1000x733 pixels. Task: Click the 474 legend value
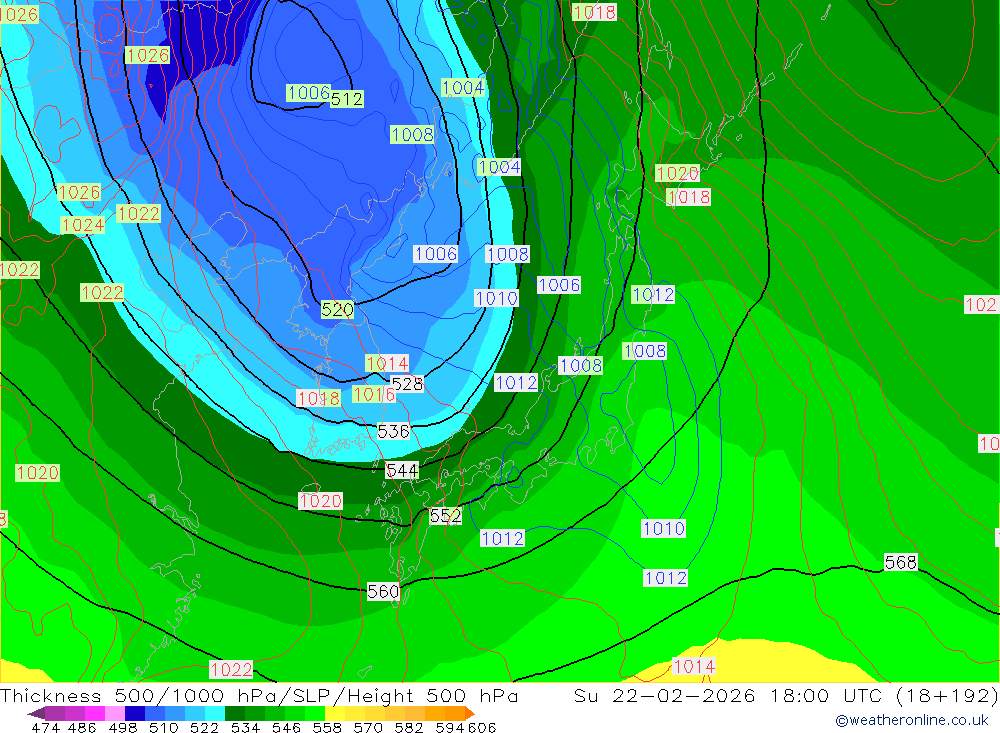46,727
